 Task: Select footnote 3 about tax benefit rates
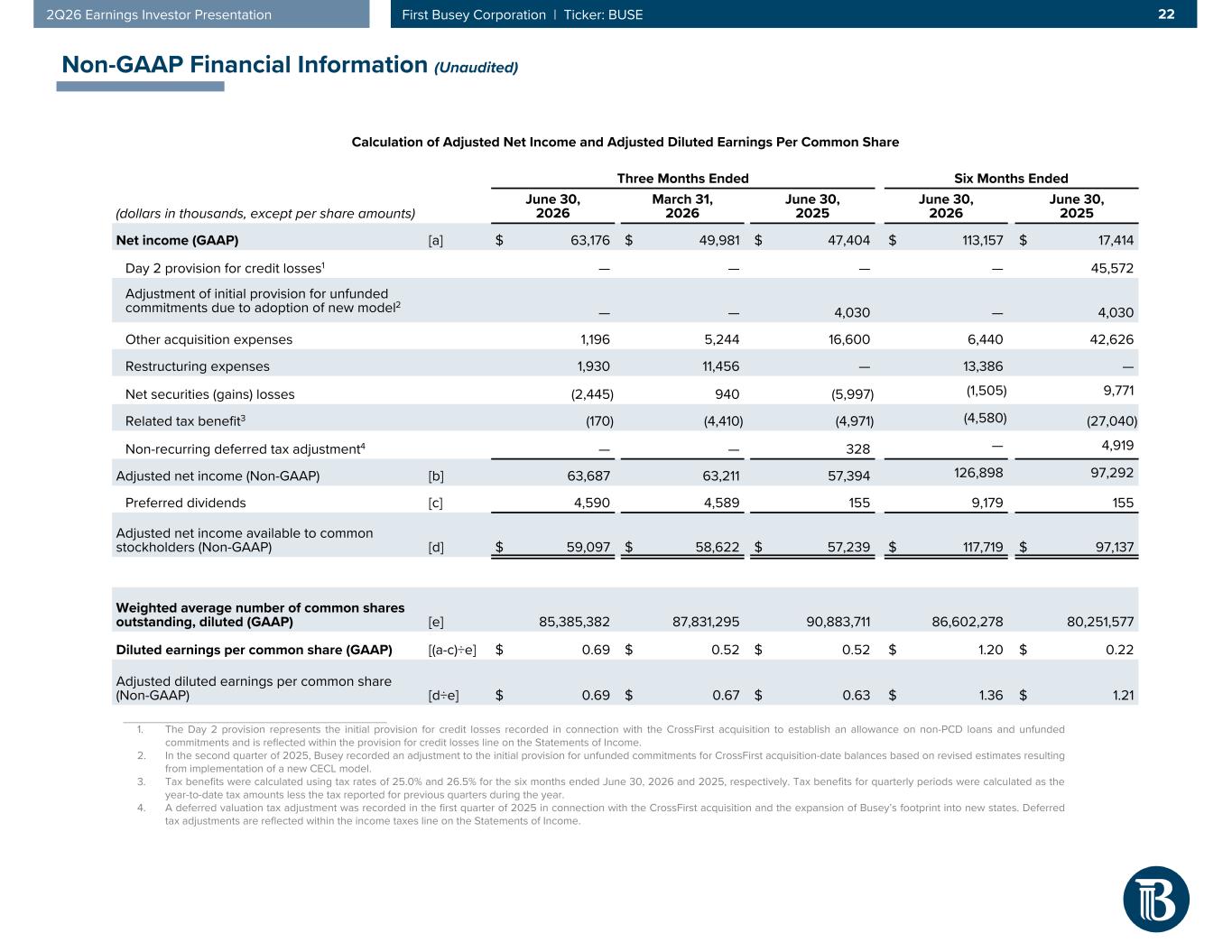point(601,788)
